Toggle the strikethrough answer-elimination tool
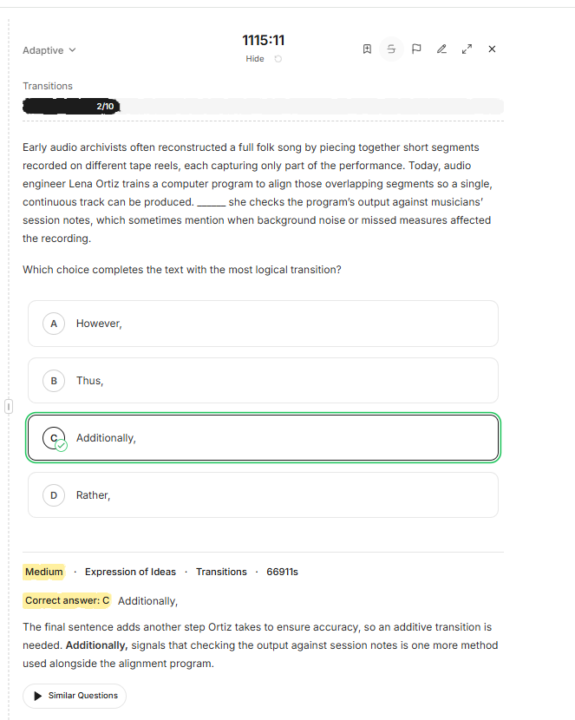 391,49
